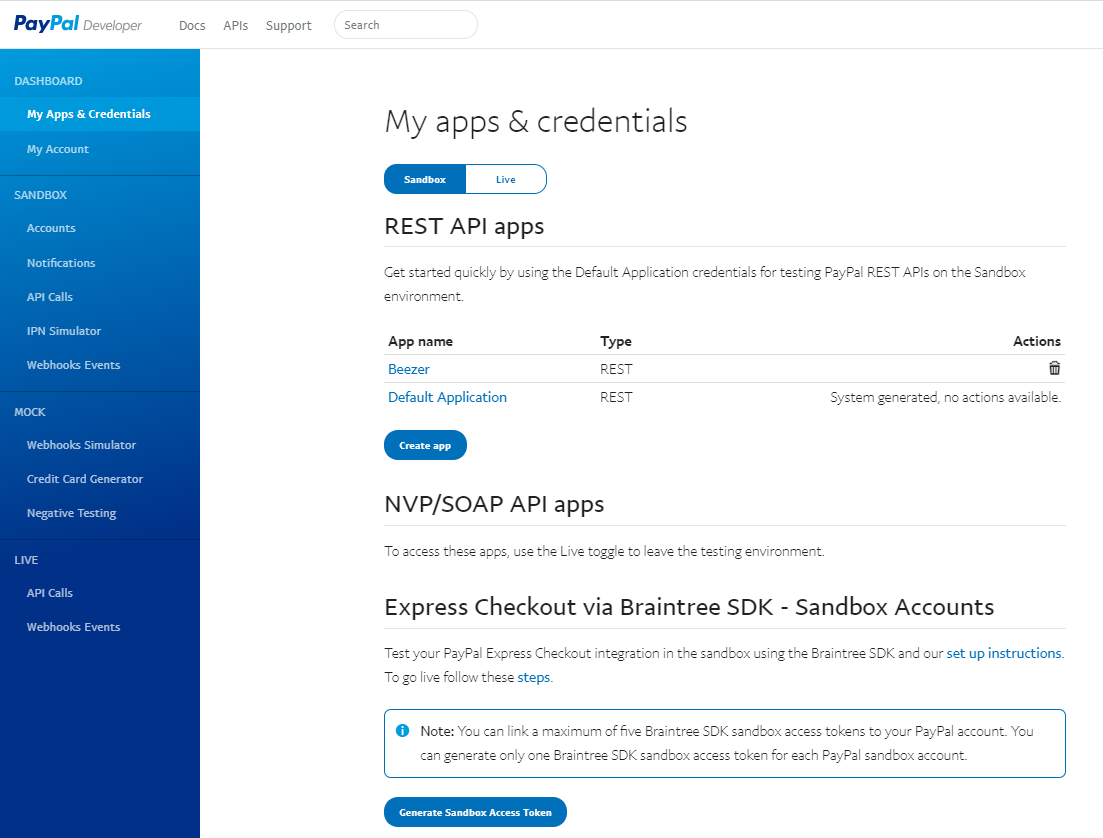Click Generate Sandbox Access Token button
The width and height of the screenshot is (1103, 838).
tap(475, 813)
